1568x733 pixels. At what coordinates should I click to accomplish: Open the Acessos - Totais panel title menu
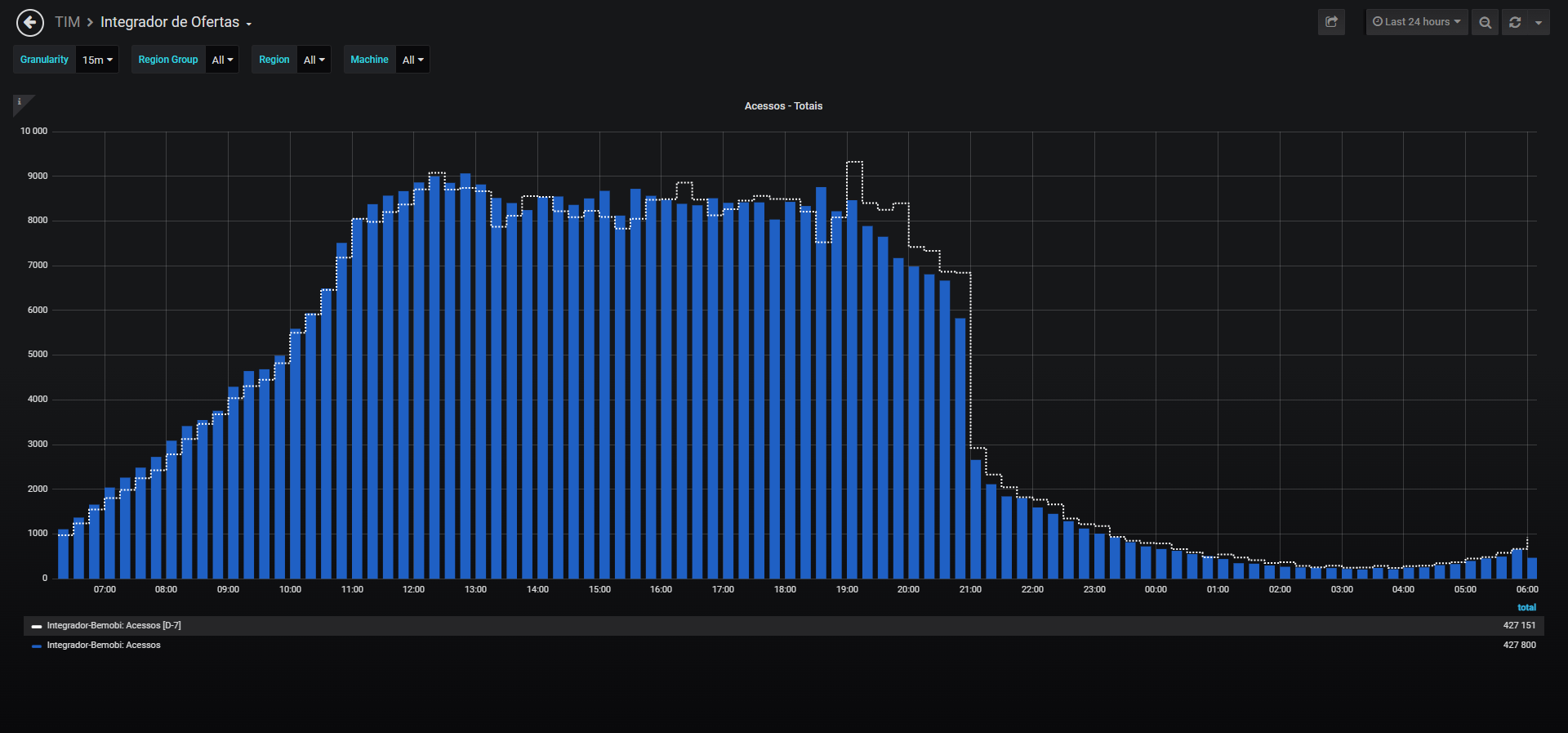783,106
